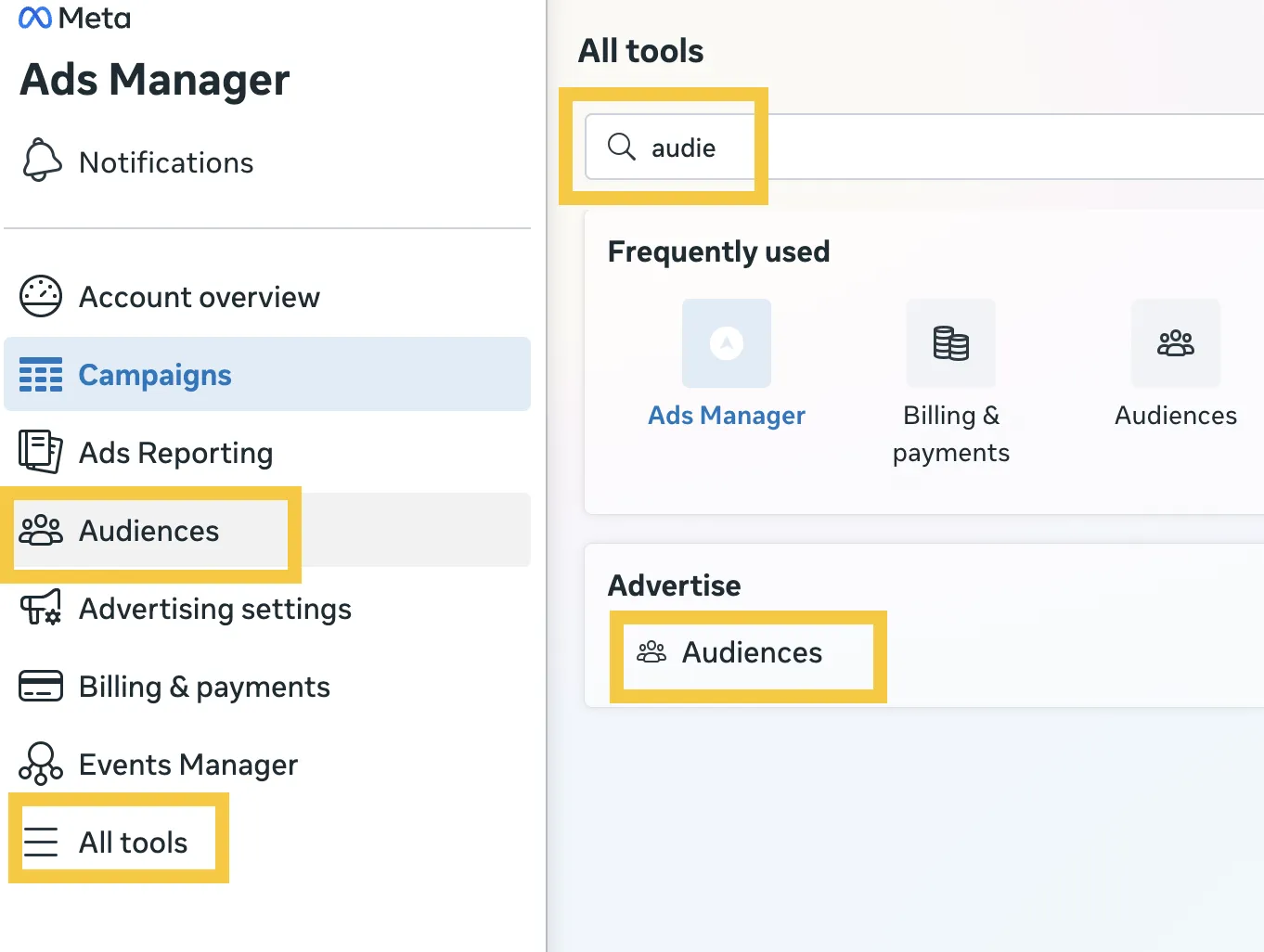The height and width of the screenshot is (952, 1264).
Task: Click the 'Ads Manager' heading
Action: (x=155, y=80)
